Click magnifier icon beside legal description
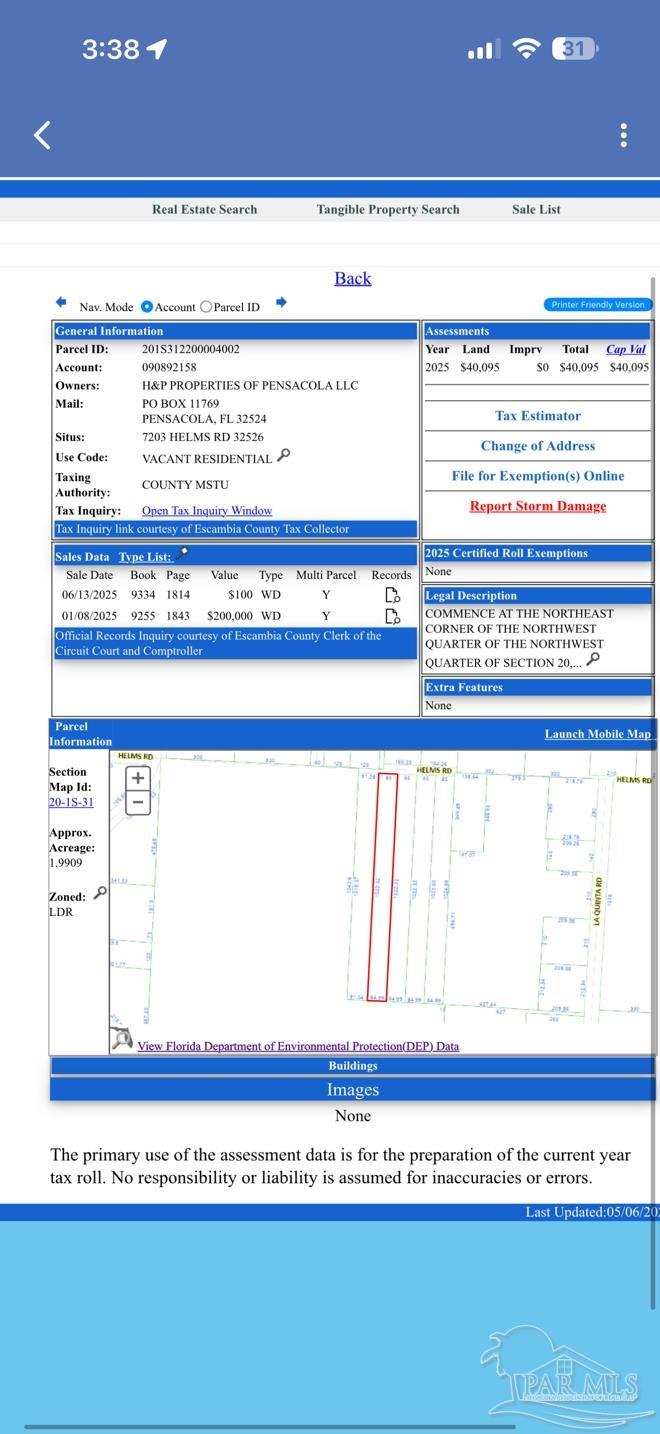660x1434 pixels. coord(593,660)
